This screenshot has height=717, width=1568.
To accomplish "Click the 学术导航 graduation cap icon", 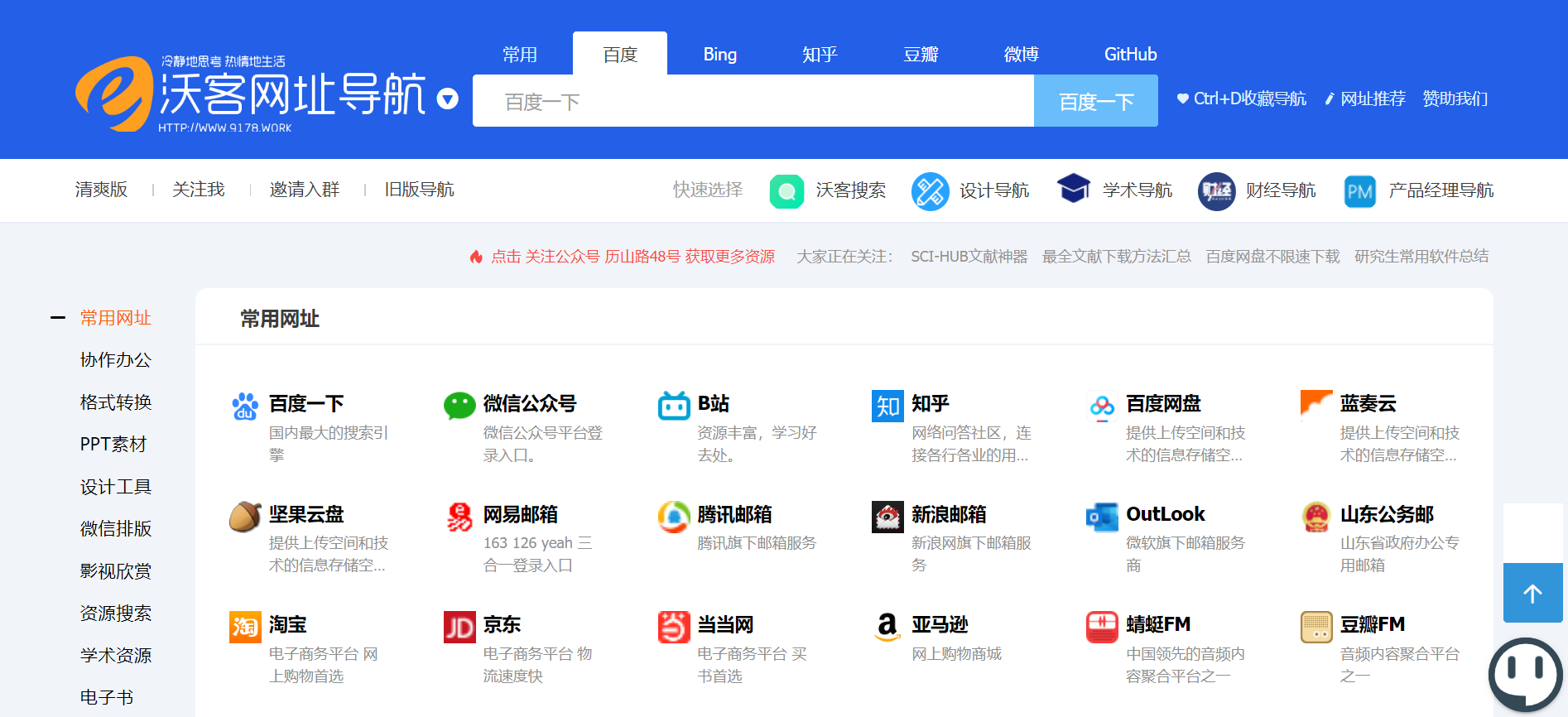I will click(1073, 189).
